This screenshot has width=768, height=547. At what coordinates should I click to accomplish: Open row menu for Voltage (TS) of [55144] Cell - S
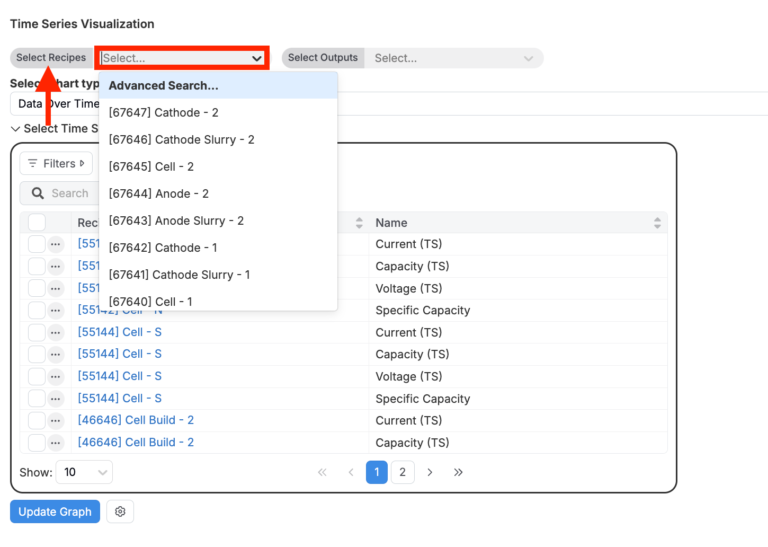[55, 377]
